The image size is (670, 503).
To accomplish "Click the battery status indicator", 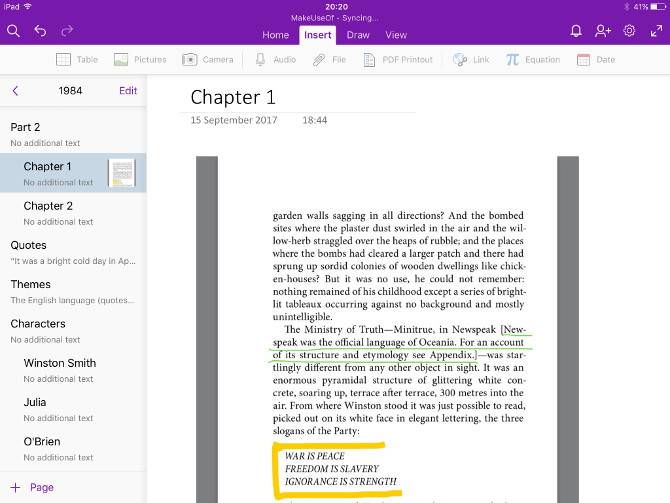I will click(x=658, y=6).
